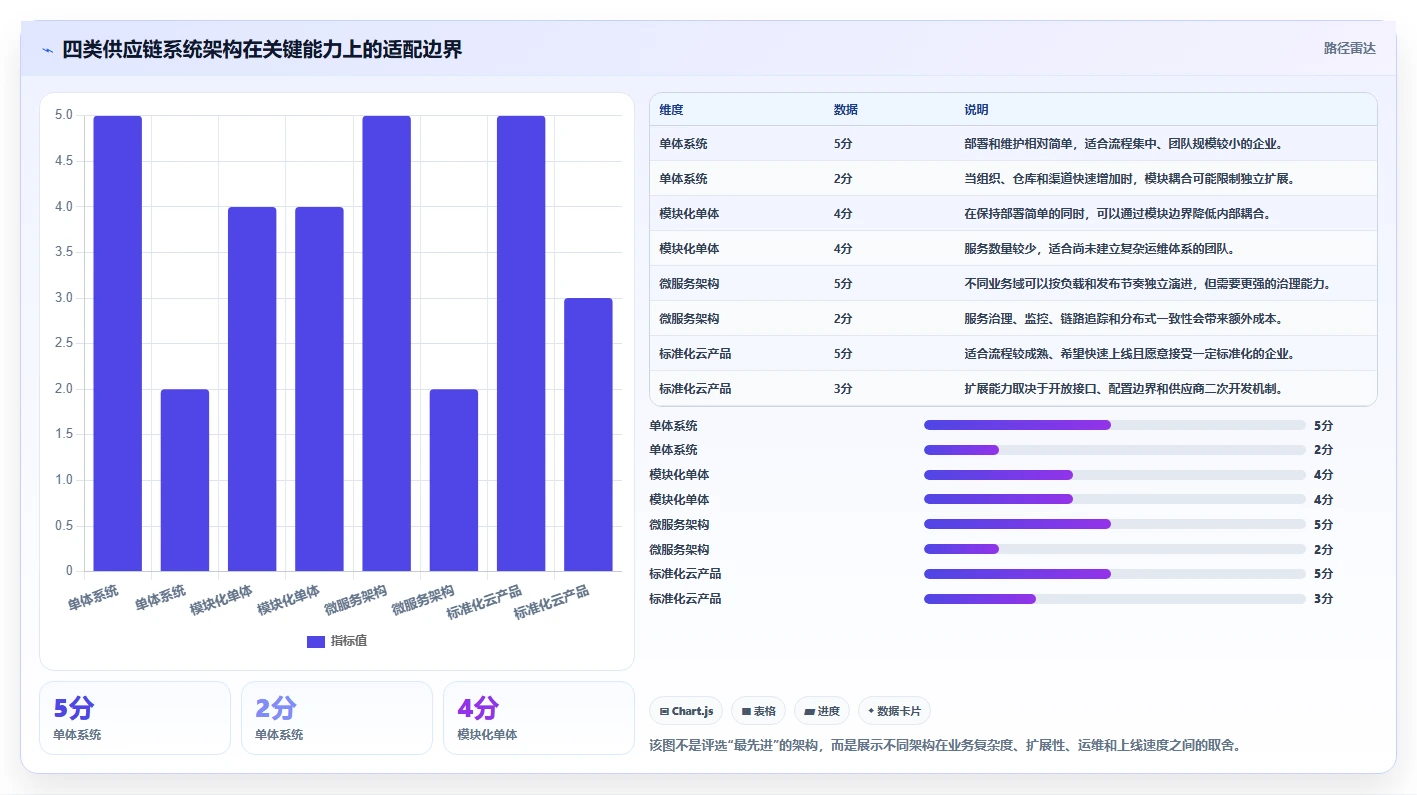Click the 标准化云产品 bar with value 5
1417x795 pixels.
point(521,343)
